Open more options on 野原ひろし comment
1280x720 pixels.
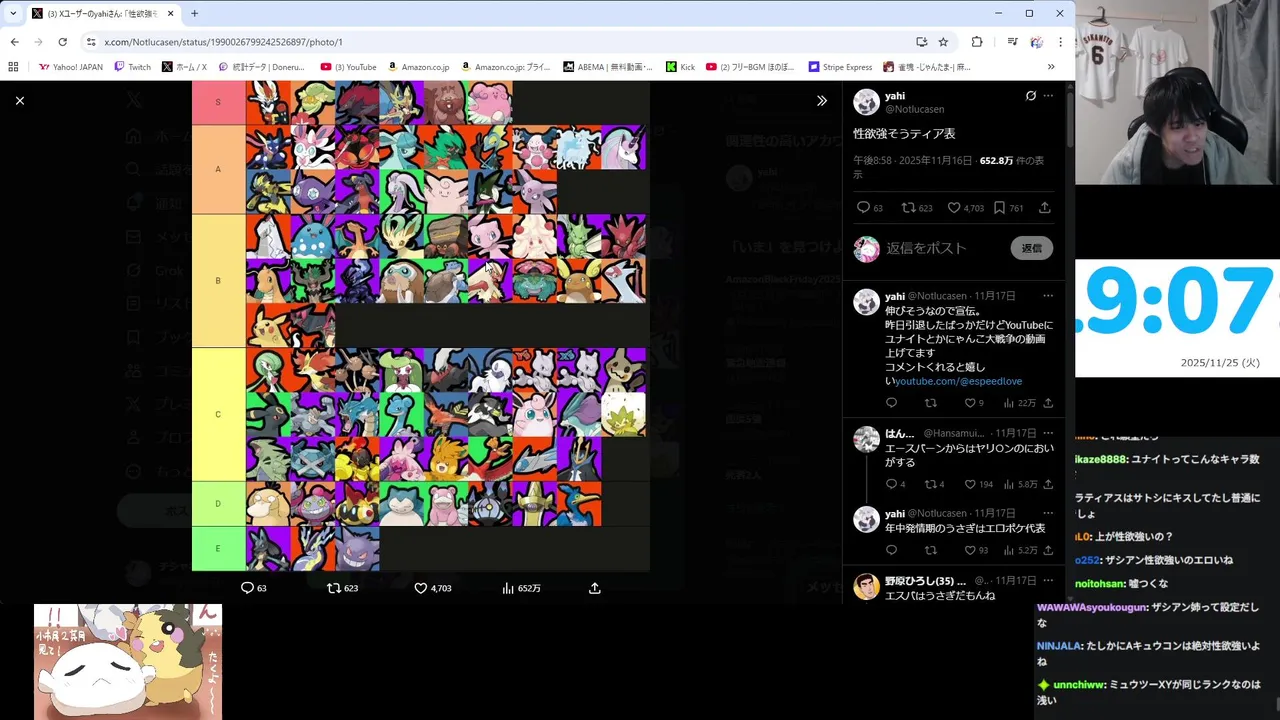click(x=1048, y=580)
